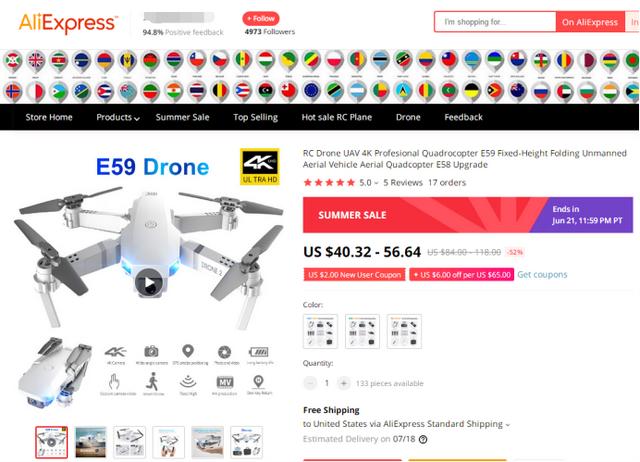Select the third color option

pyautogui.click(x=404, y=331)
